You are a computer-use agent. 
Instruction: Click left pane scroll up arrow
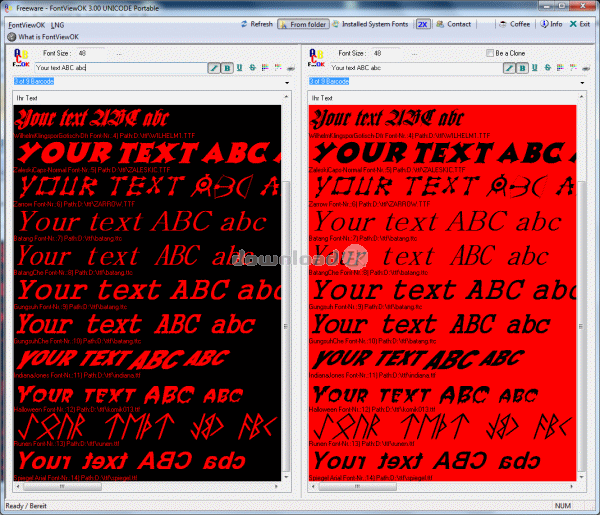[x=286, y=97]
